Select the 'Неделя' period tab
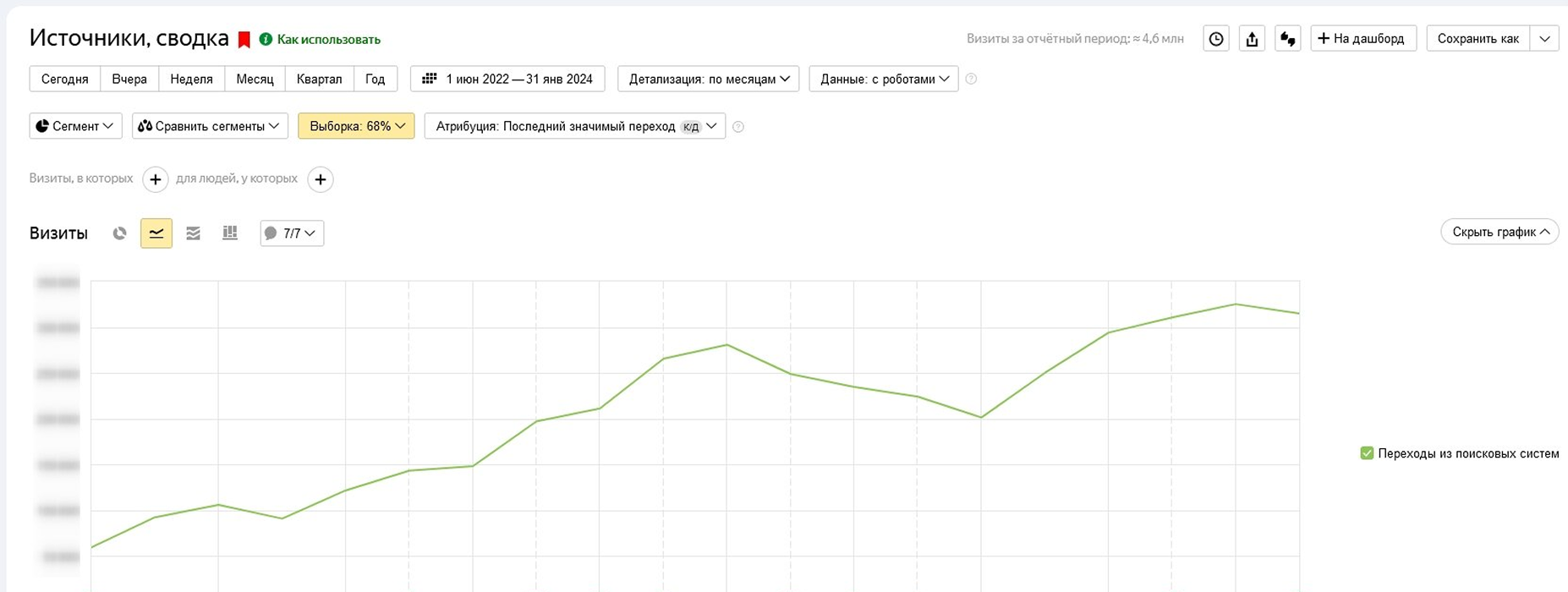 (191, 79)
